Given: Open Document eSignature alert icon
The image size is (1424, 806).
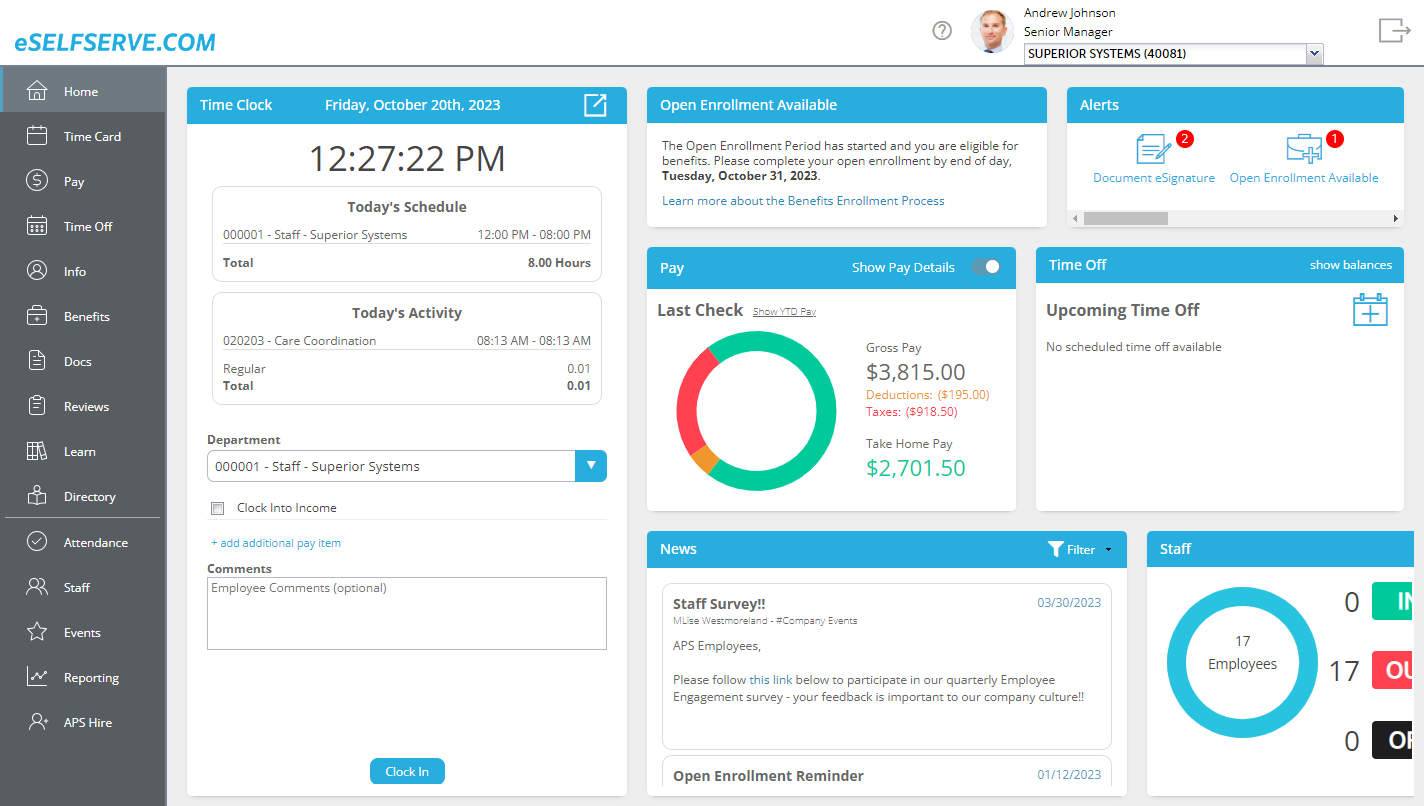Looking at the screenshot, I should point(1153,150).
